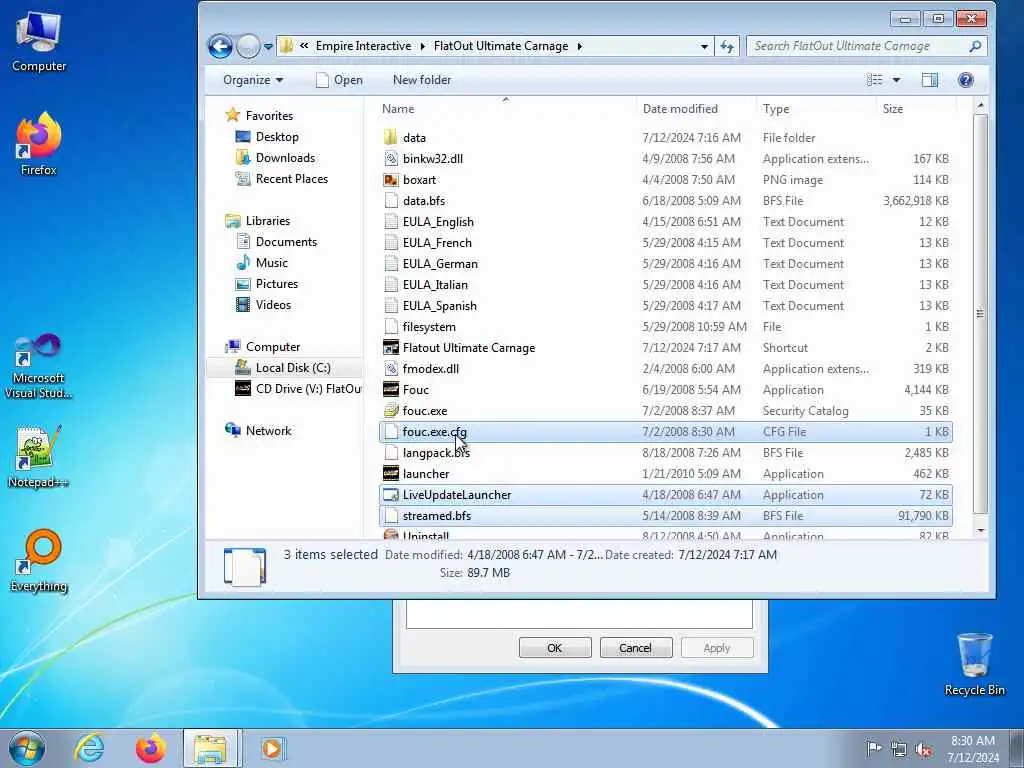Sort files by the Type column
The width and height of the screenshot is (1024, 768).
pos(815,109)
